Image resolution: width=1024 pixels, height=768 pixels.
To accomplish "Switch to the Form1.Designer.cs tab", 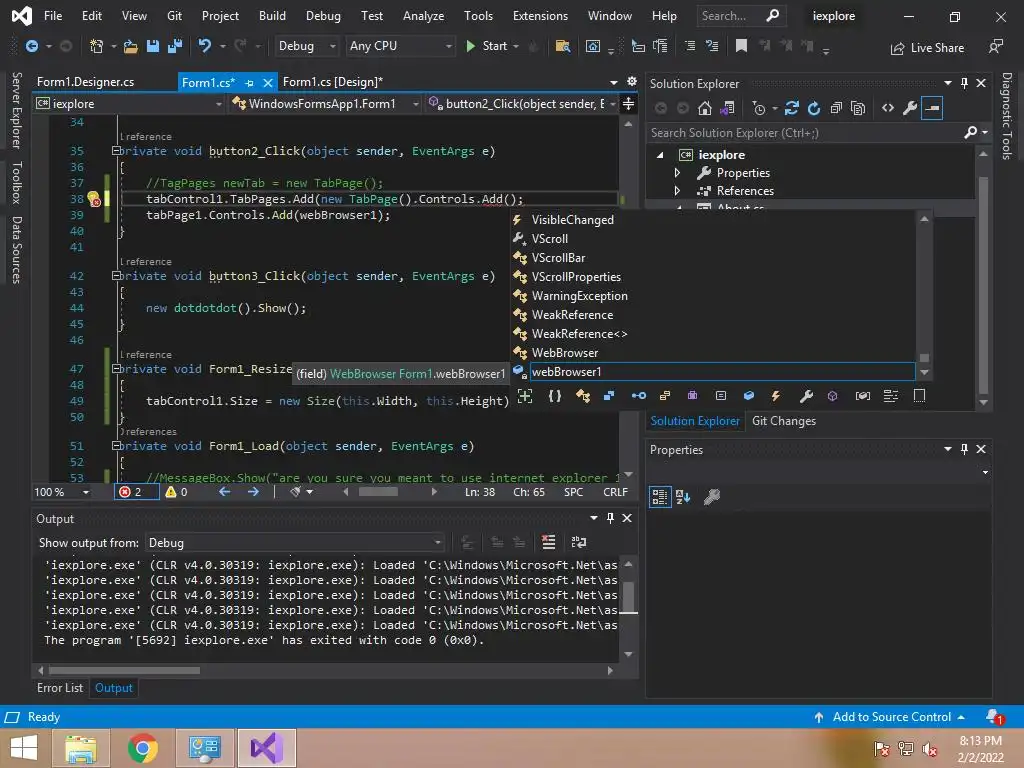I will (85, 82).
